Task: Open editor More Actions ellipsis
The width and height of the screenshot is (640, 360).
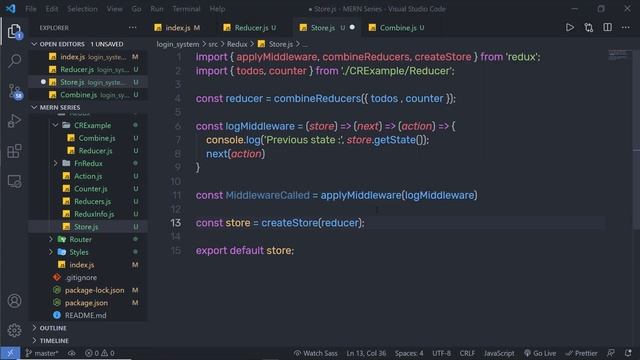Action: click(x=626, y=27)
